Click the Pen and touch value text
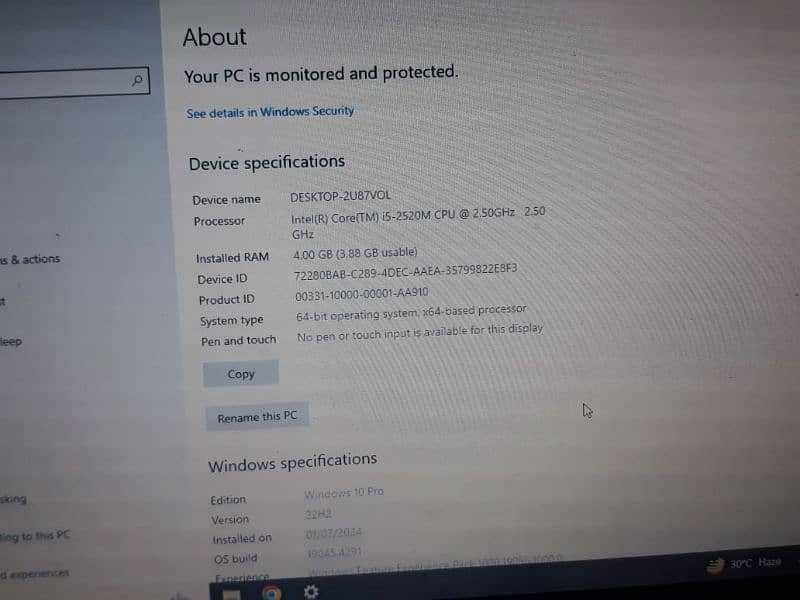The height and width of the screenshot is (600, 800). [420, 333]
